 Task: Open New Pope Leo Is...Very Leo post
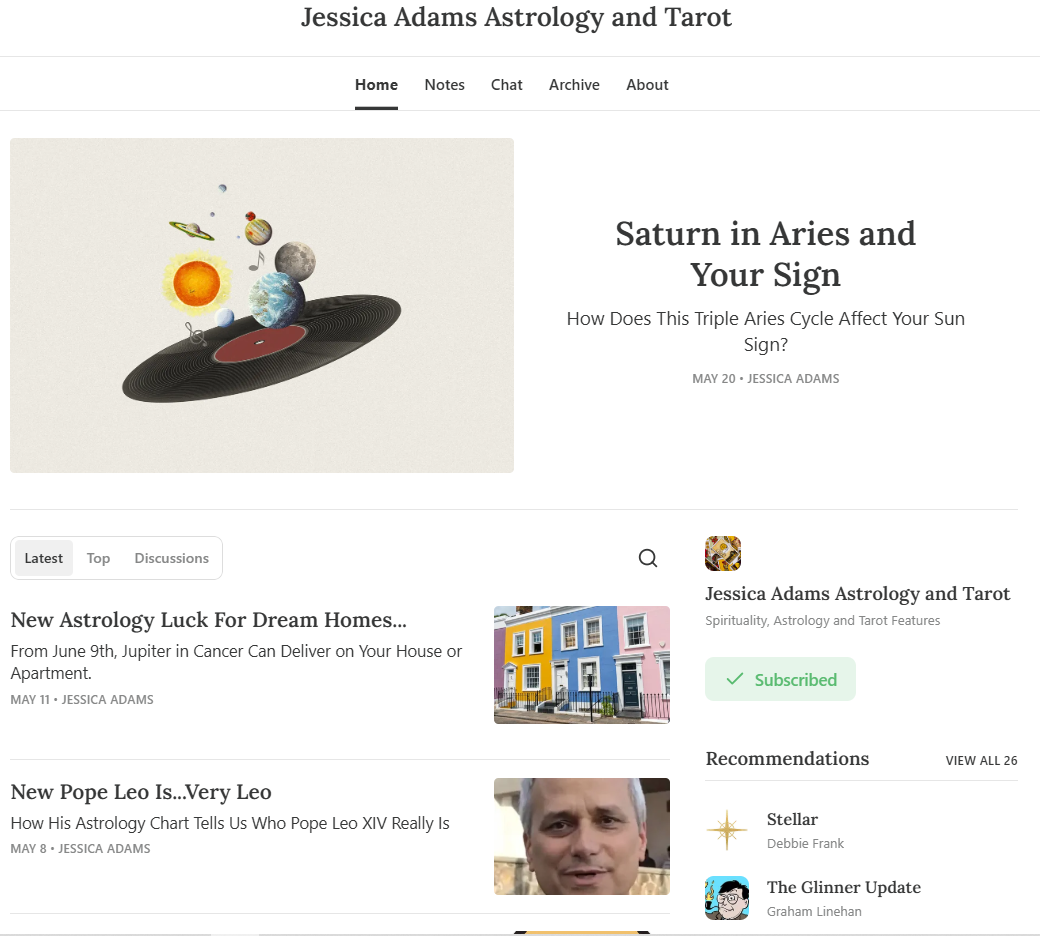[141, 792]
